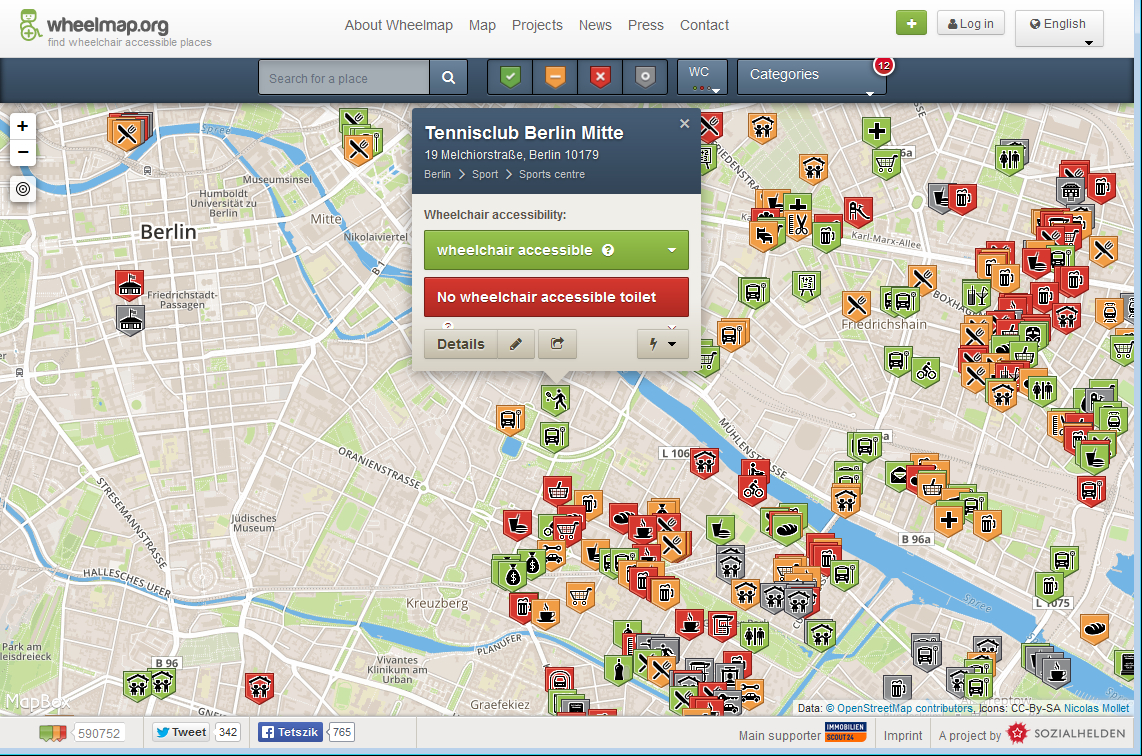This screenshot has height=756, width=1142.
Task: Open Details for Tennisclub Berlin Mitte
Action: click(461, 344)
